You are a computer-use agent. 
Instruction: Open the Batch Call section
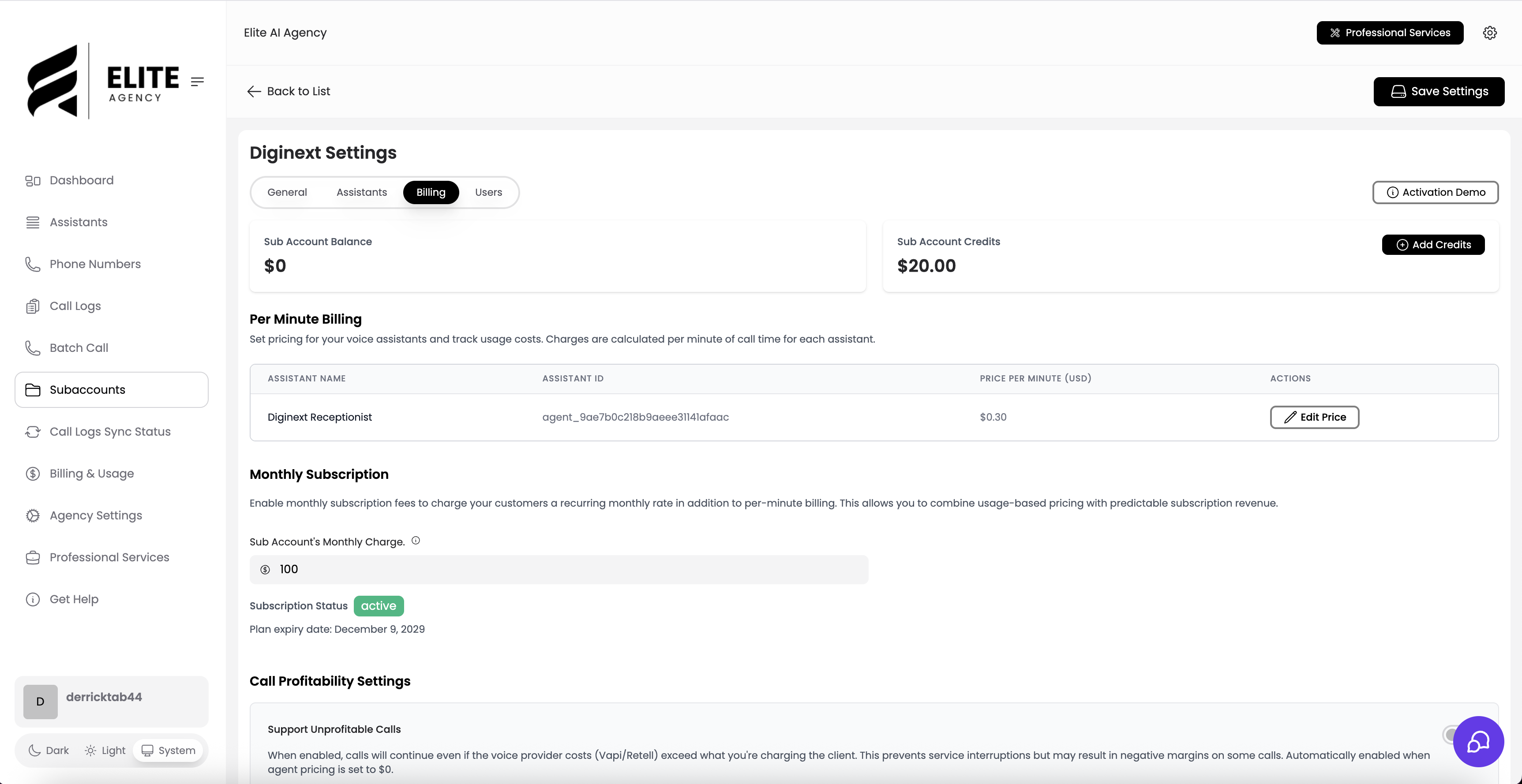click(79, 348)
